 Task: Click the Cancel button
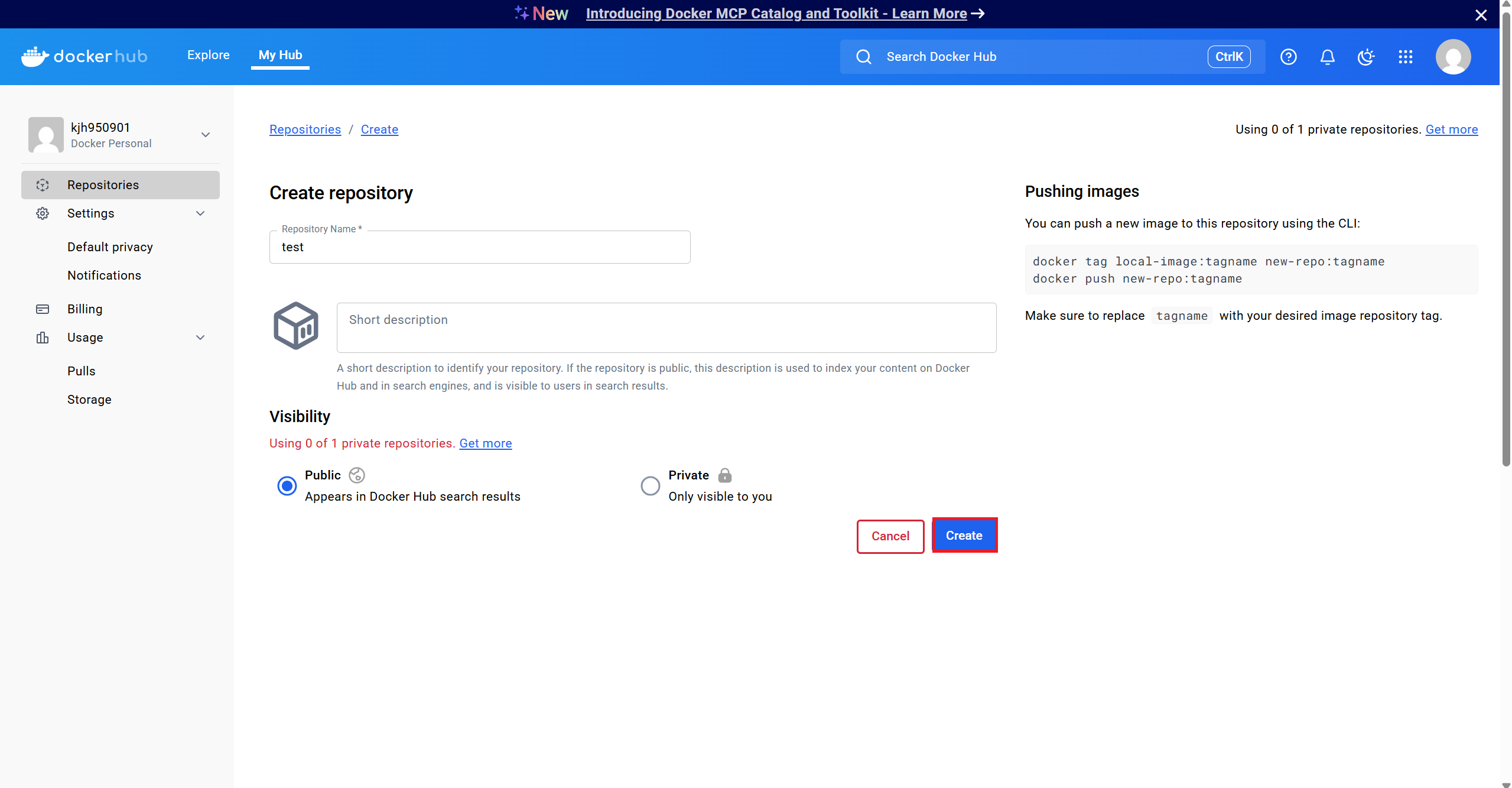tap(890, 536)
